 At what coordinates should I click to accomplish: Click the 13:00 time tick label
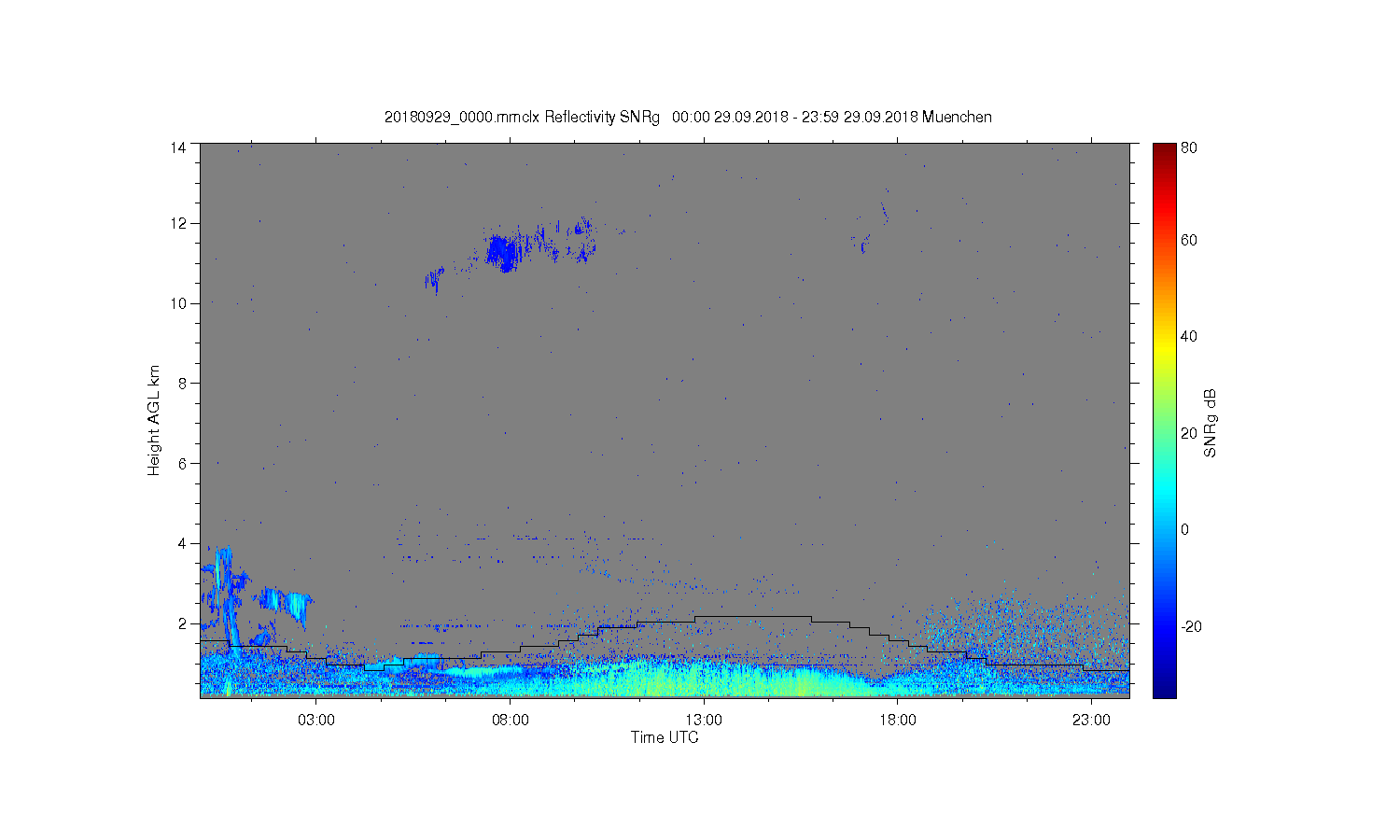pos(704,721)
